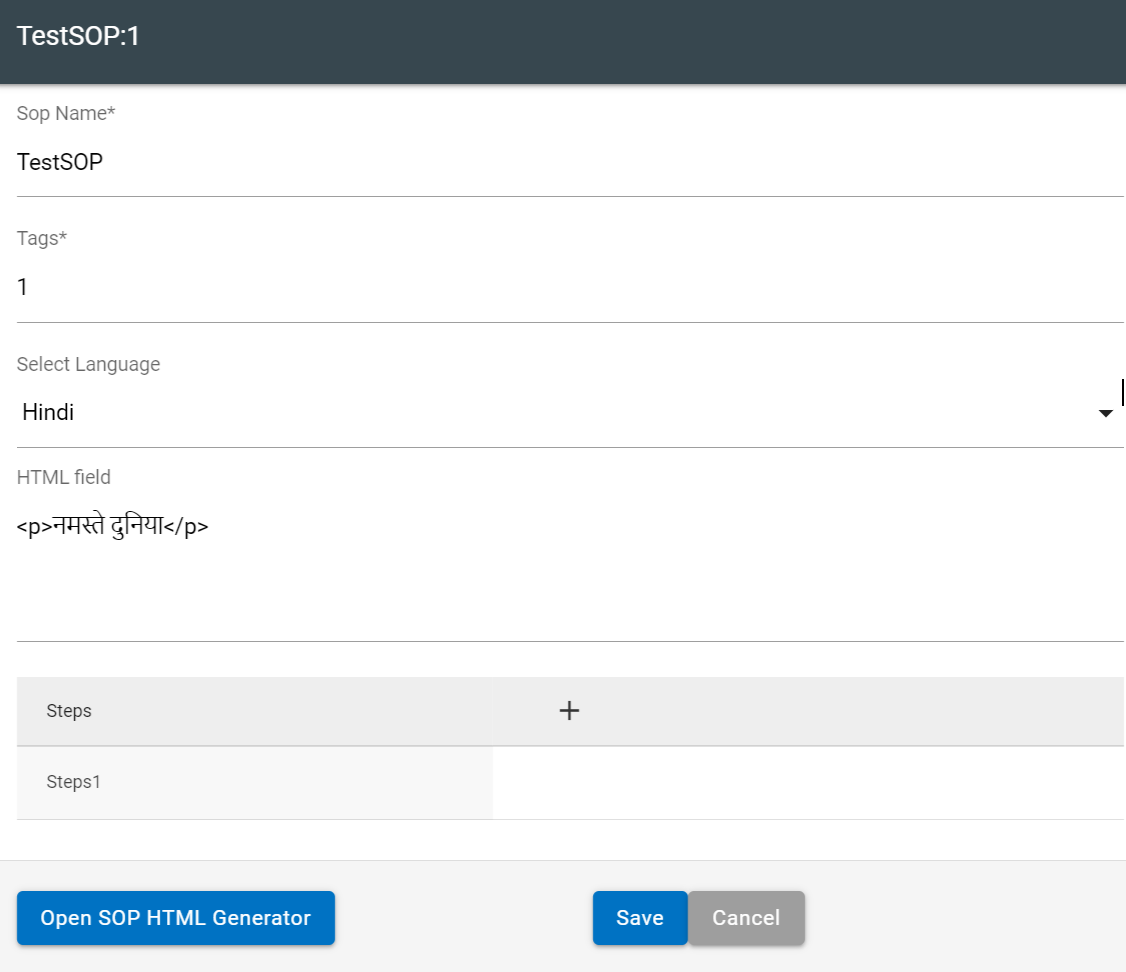Click inside the Sop Name field
Image resolution: width=1126 pixels, height=972 pixels.
[400, 162]
